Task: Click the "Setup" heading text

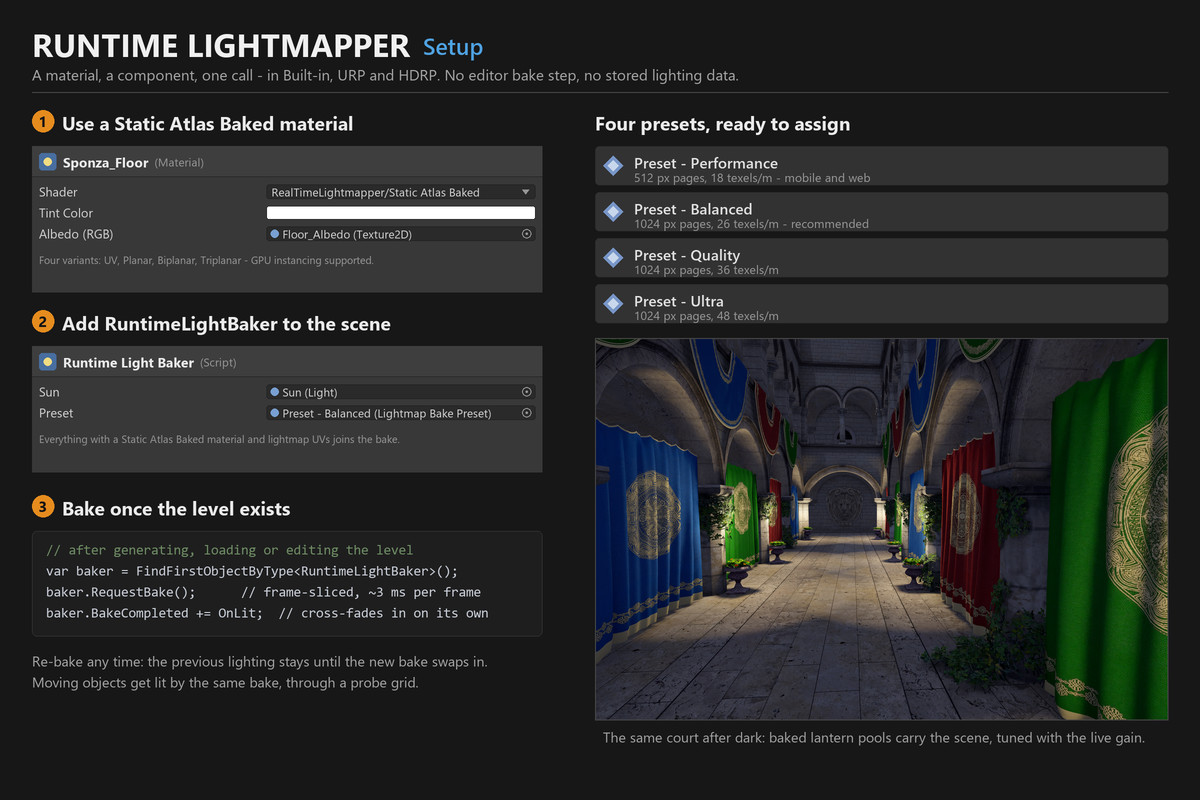Action: tap(453, 48)
